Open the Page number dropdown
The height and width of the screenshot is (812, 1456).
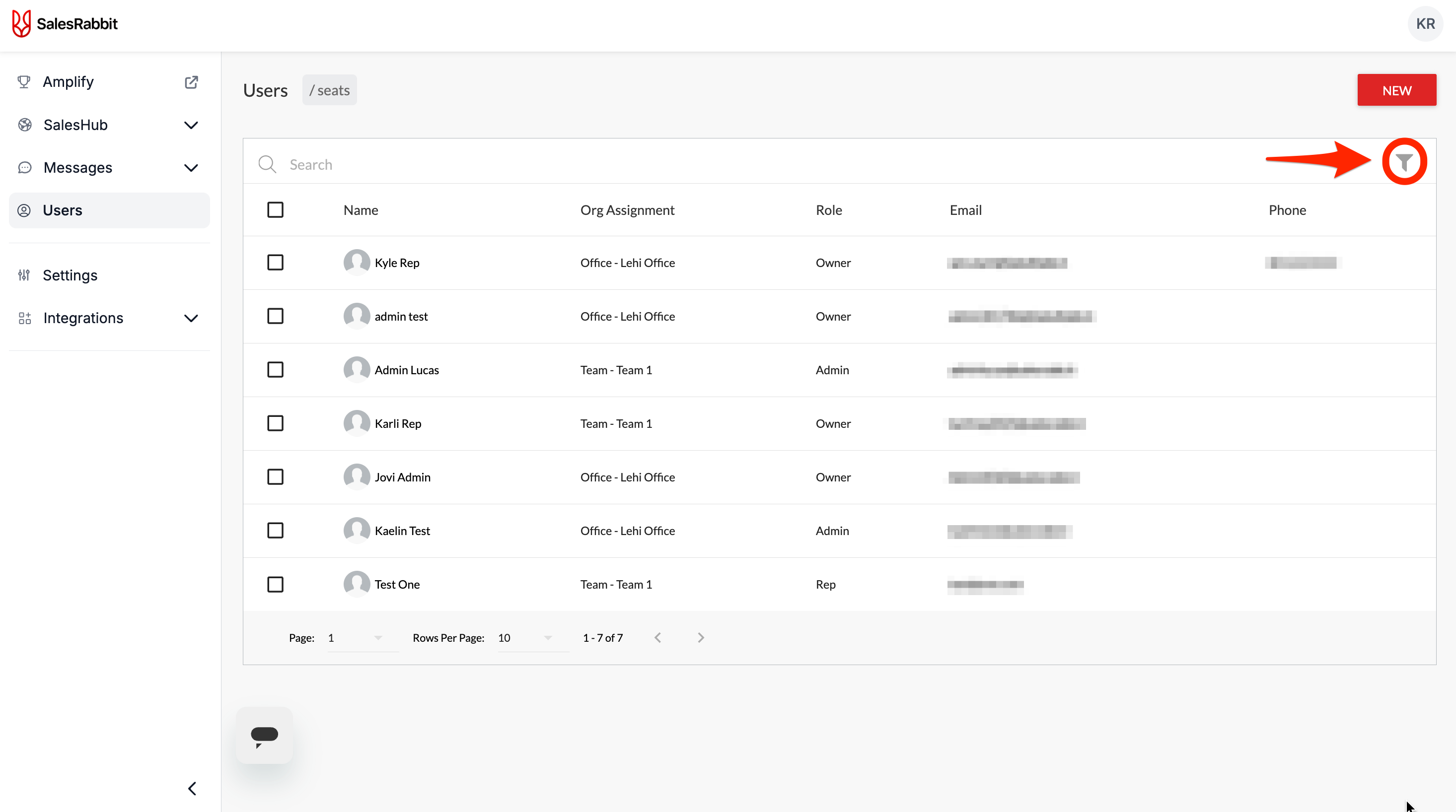click(x=356, y=637)
